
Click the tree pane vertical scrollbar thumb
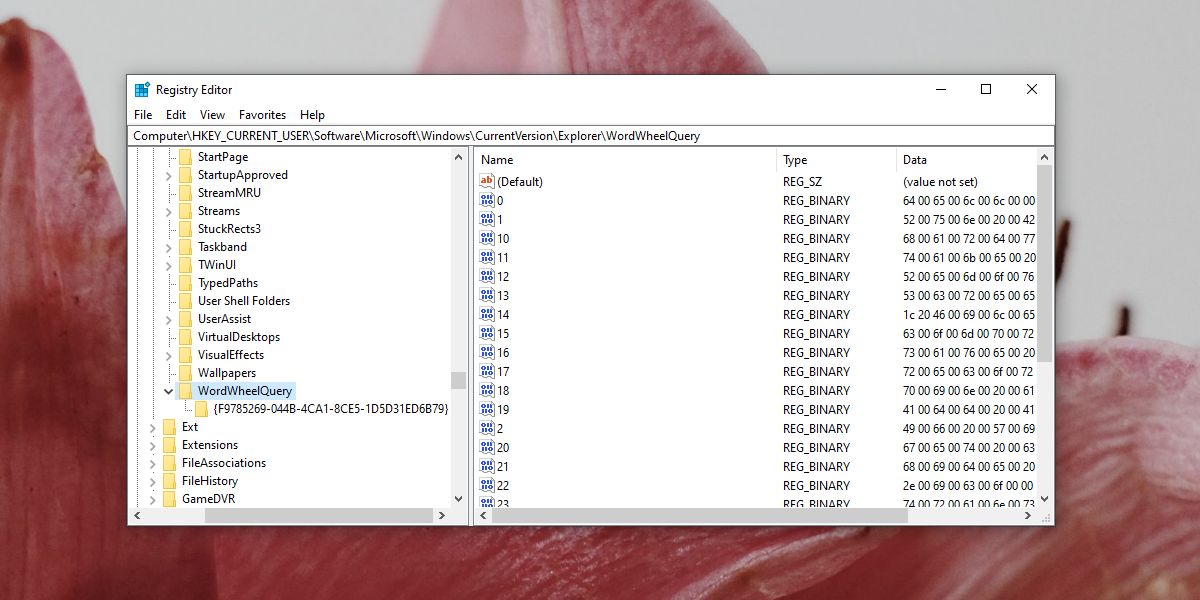[458, 380]
